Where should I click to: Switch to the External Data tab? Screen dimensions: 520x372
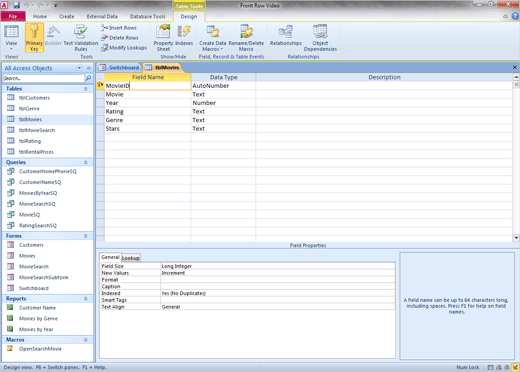pos(102,16)
